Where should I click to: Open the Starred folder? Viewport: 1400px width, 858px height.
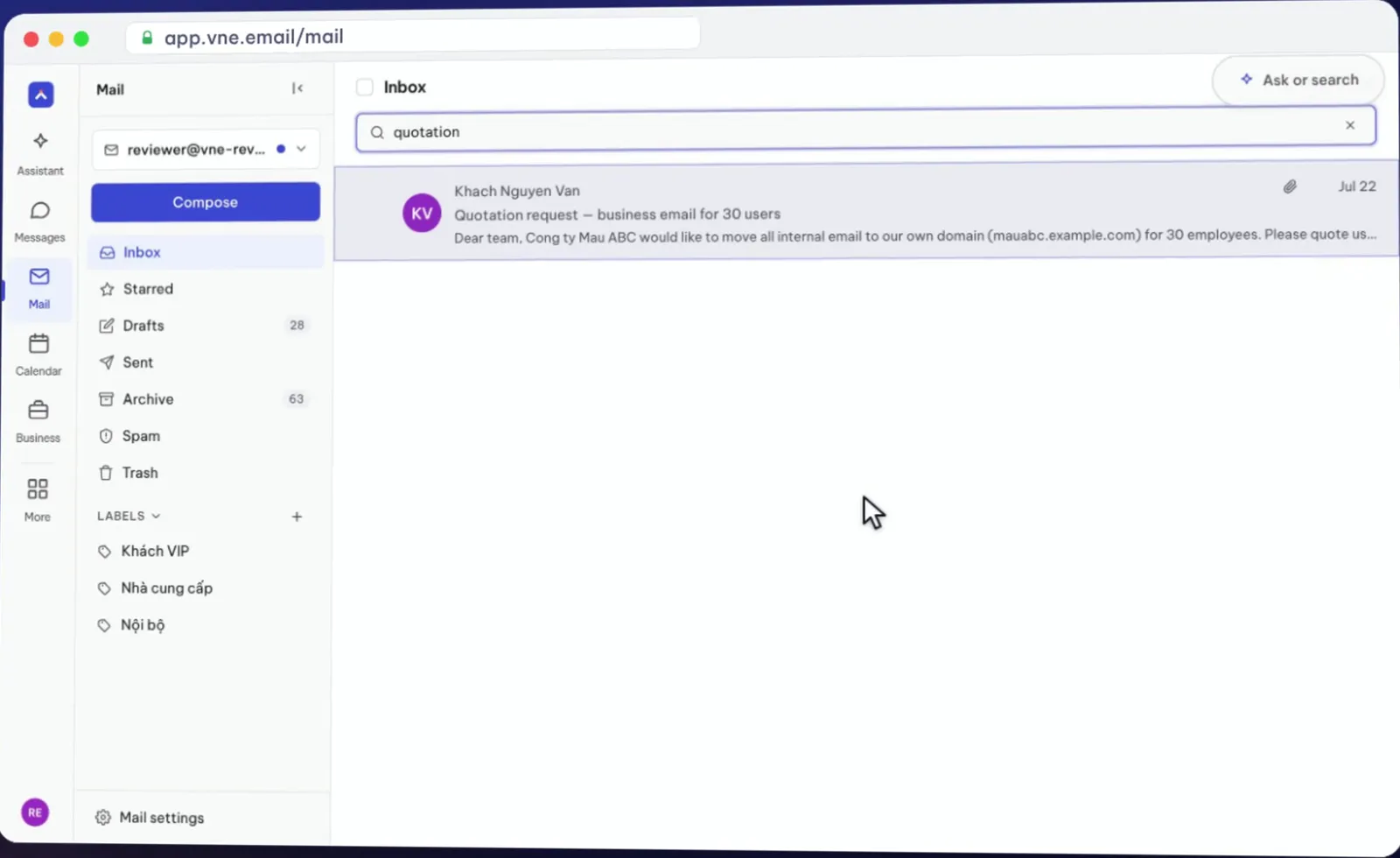pyautogui.click(x=206, y=289)
